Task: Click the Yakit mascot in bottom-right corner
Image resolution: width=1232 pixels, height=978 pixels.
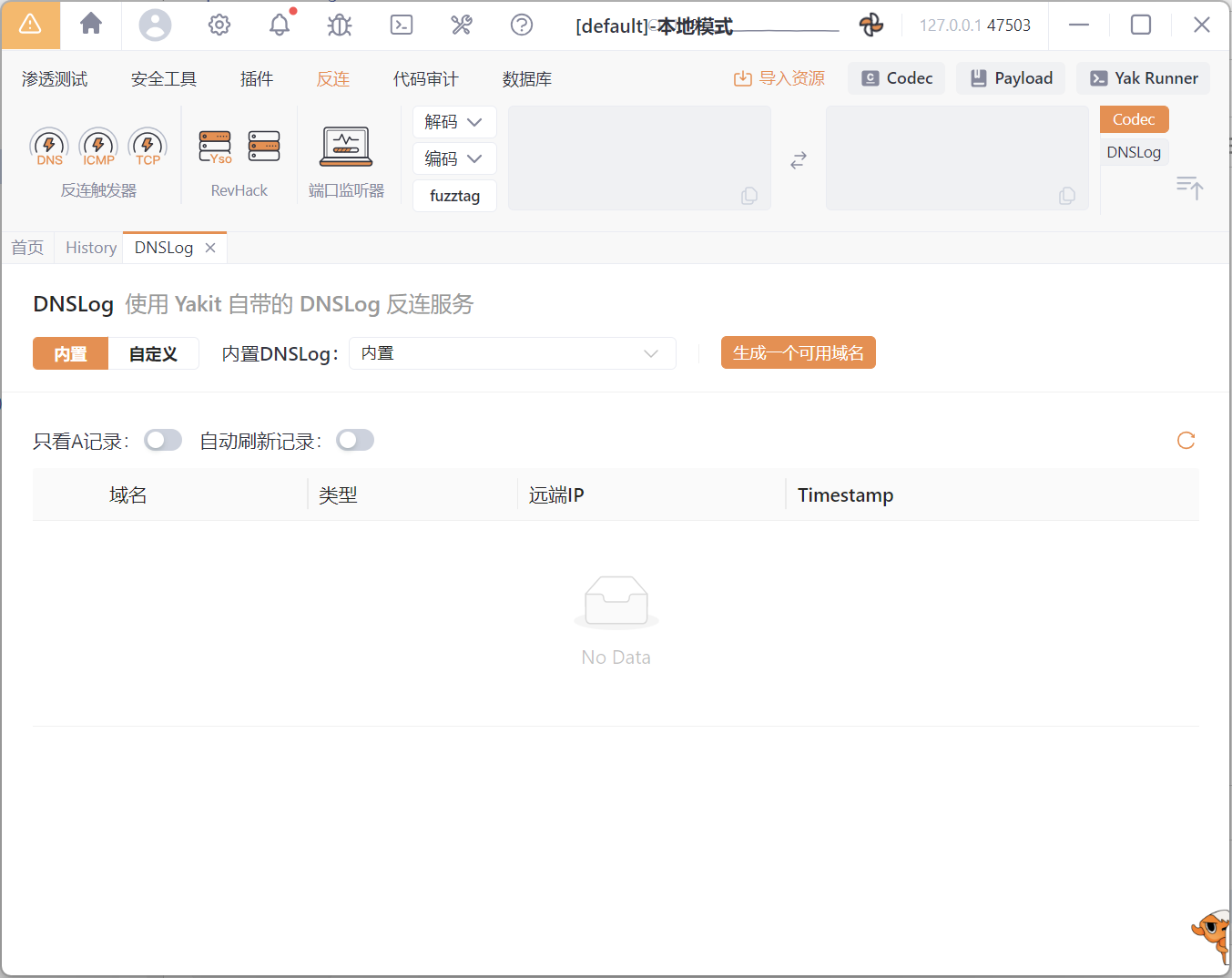Action: point(1211,936)
